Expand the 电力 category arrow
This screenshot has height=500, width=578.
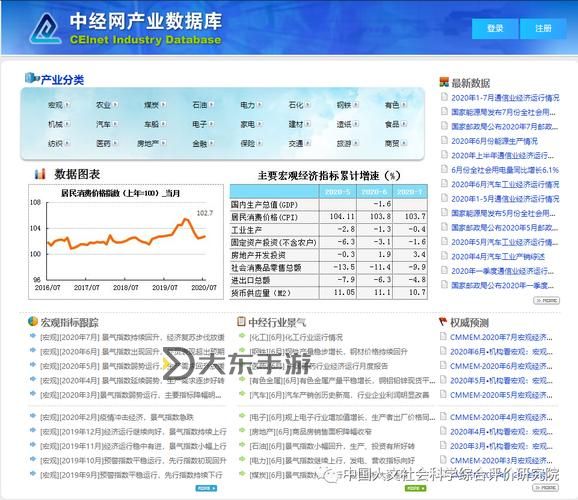pos(260,105)
